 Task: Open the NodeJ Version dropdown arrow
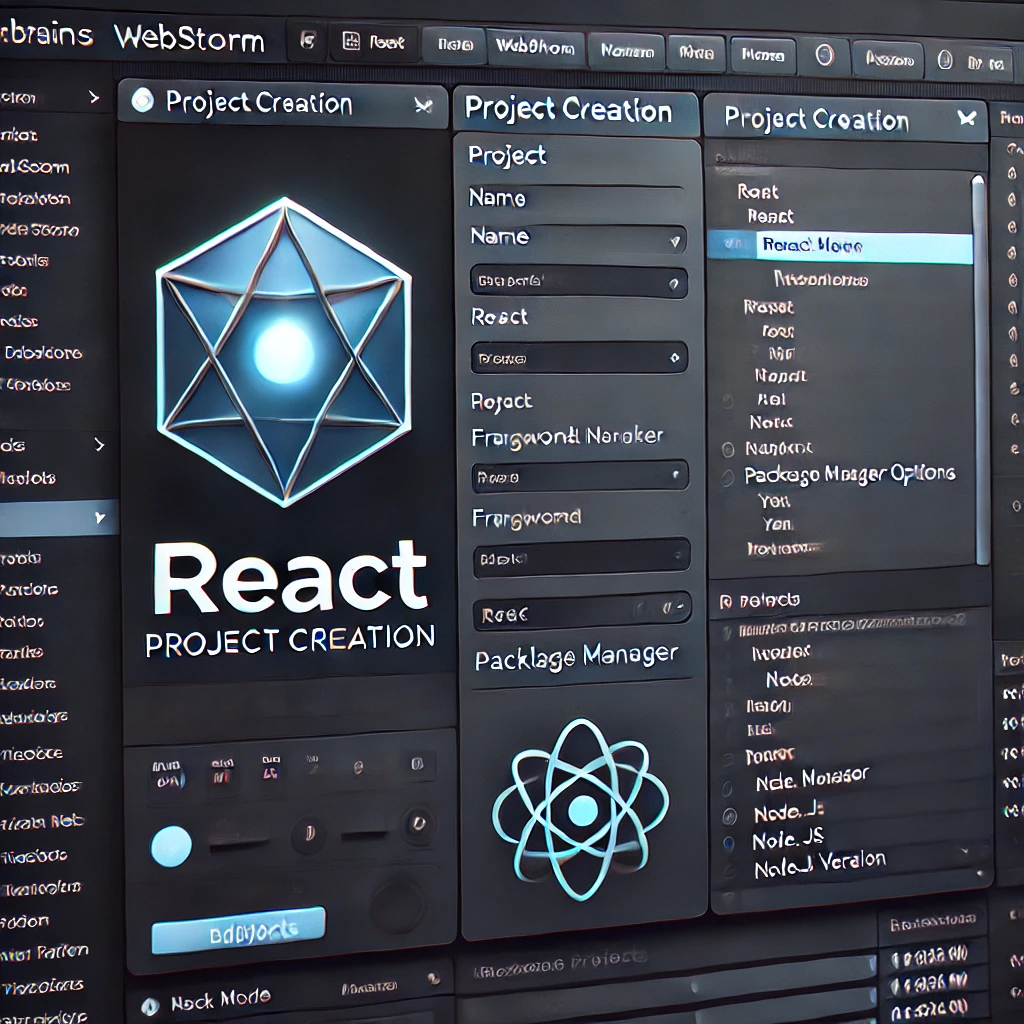click(965, 851)
